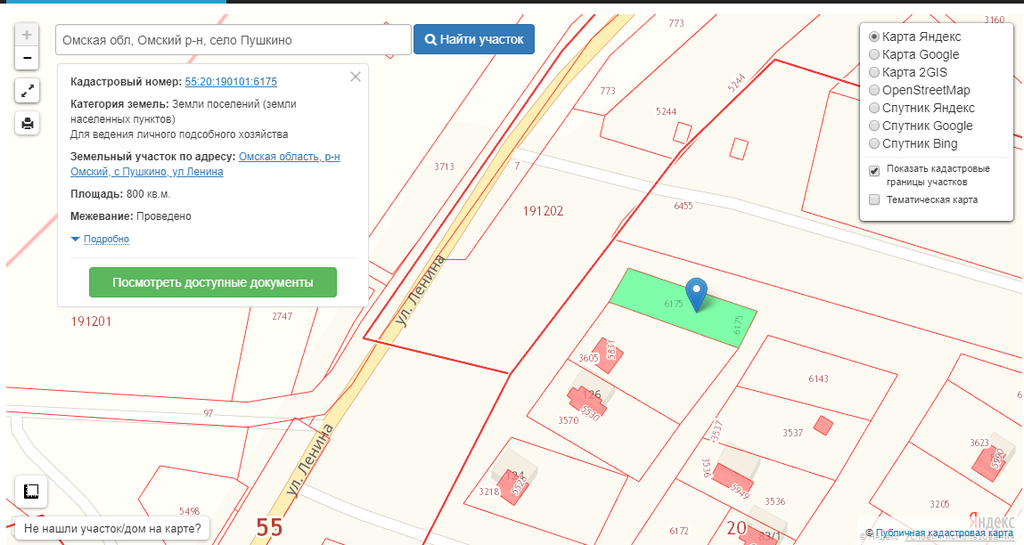
Task: Toggle cadastral parcel boundaries checkbox
Action: (x=874, y=171)
